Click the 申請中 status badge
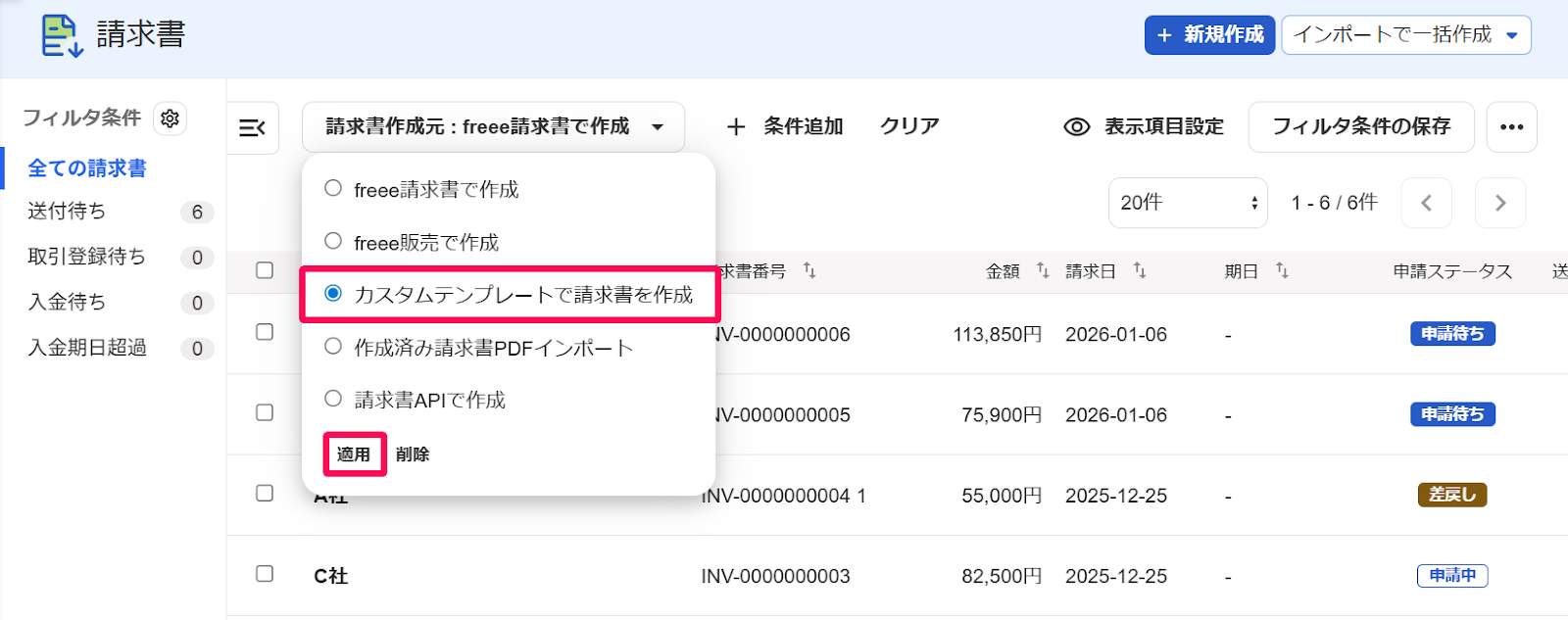This screenshot has width=1568, height=620. (1452, 576)
